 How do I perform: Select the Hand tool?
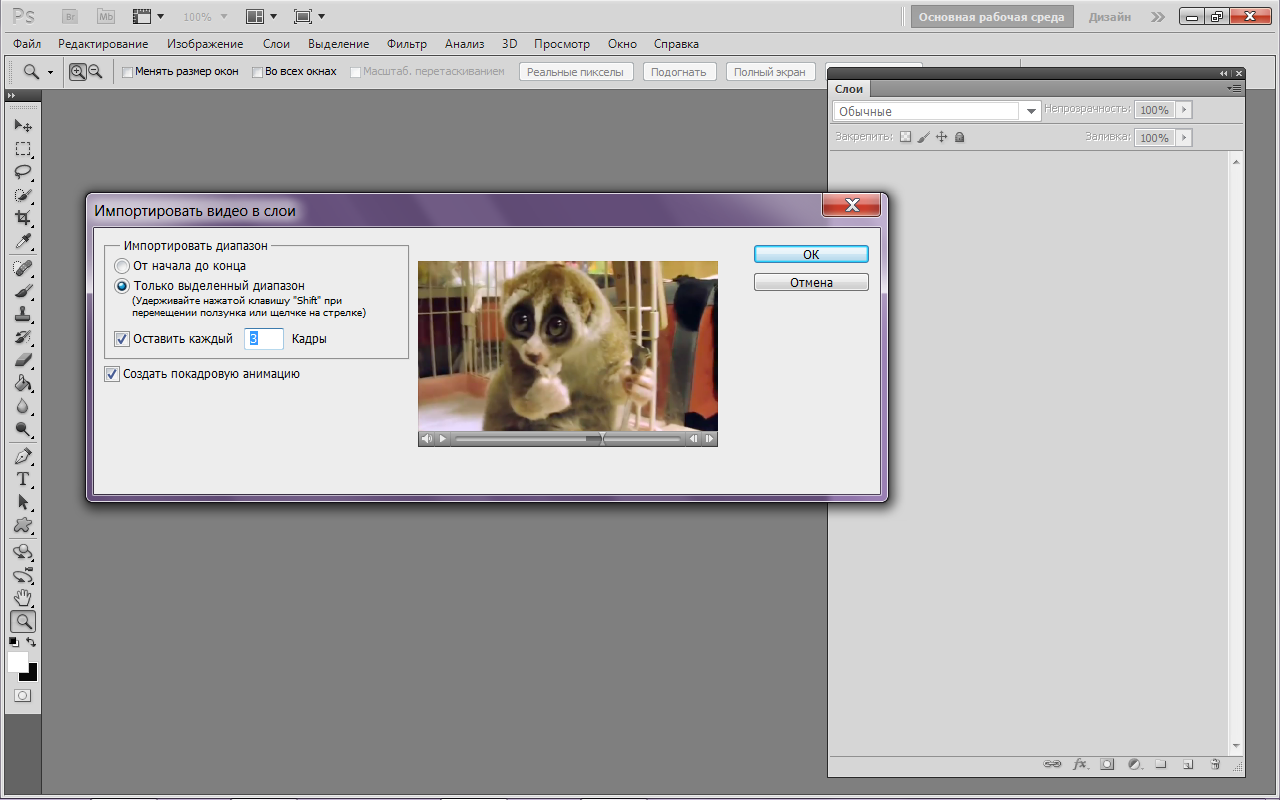click(x=23, y=598)
